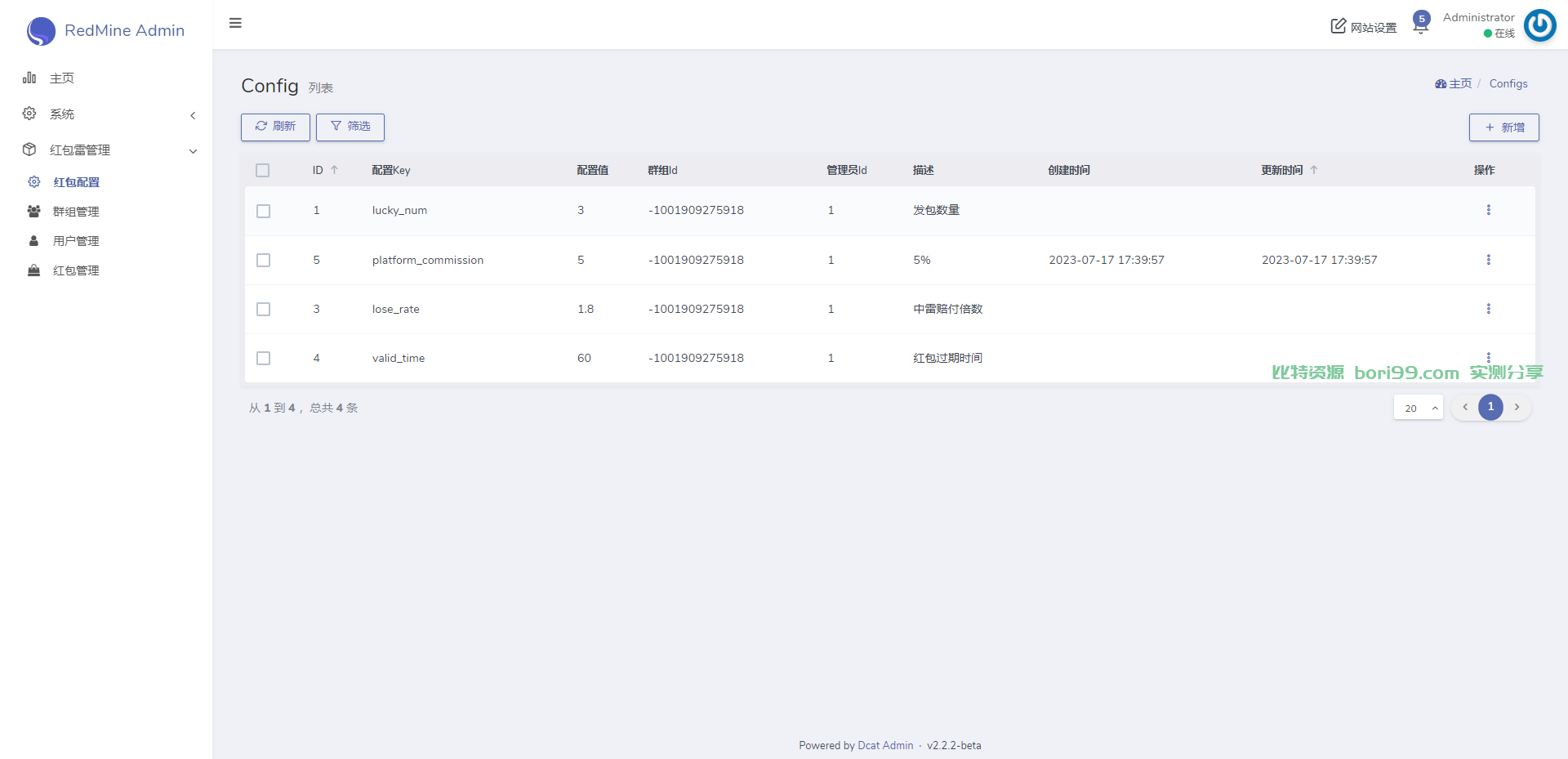Viewport: 1568px width, 759px height.
Task: Sort by 更新时间 column arrow
Action: (1314, 170)
